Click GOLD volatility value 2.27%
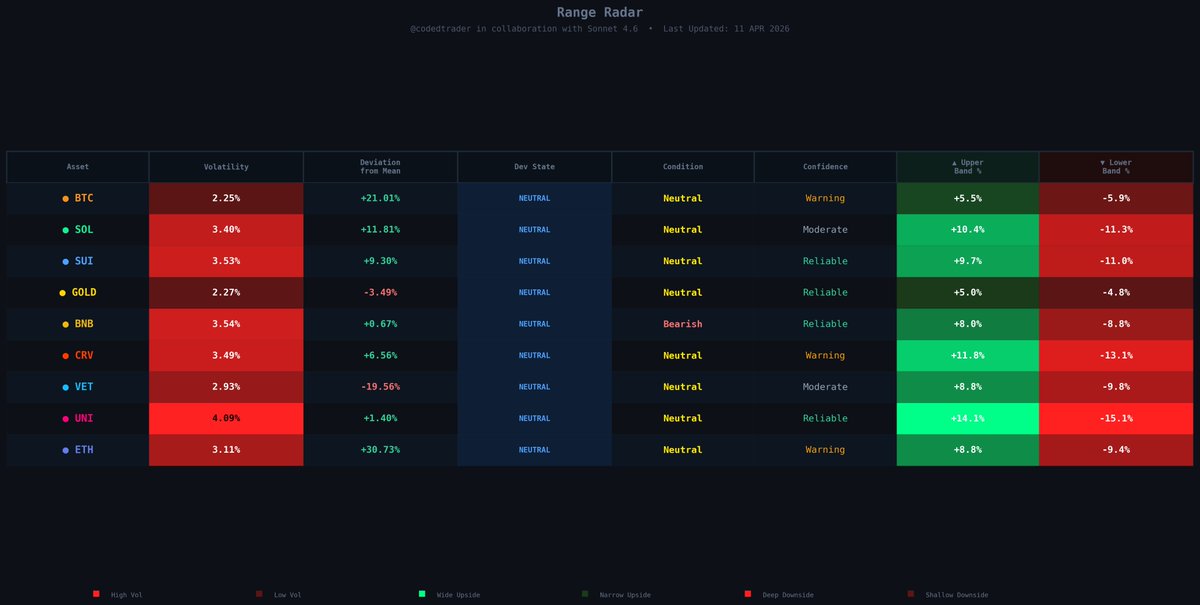This screenshot has height=605, width=1200. [x=226, y=293]
